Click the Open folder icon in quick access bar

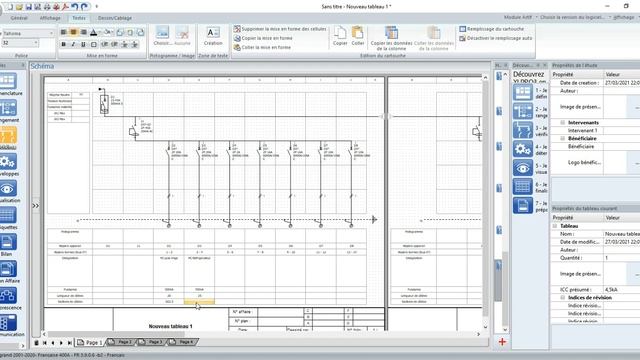[19, 7]
